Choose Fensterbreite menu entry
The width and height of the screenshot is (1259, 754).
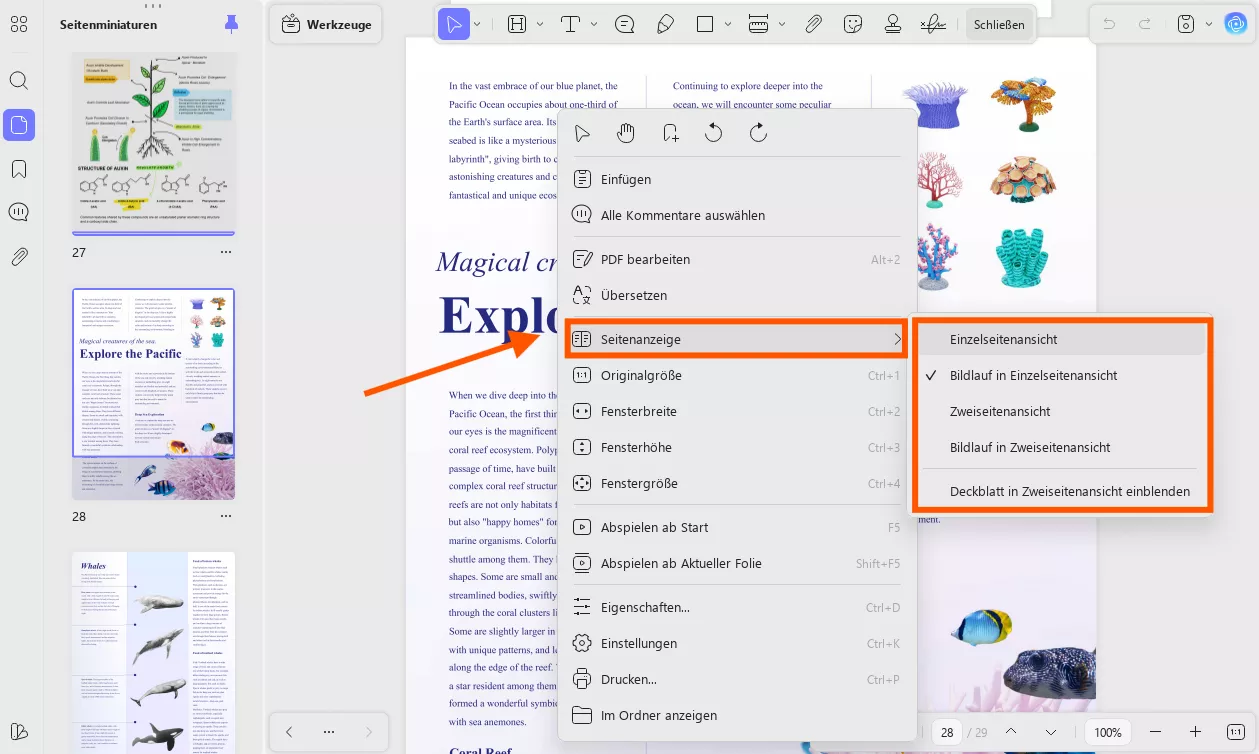point(736,411)
